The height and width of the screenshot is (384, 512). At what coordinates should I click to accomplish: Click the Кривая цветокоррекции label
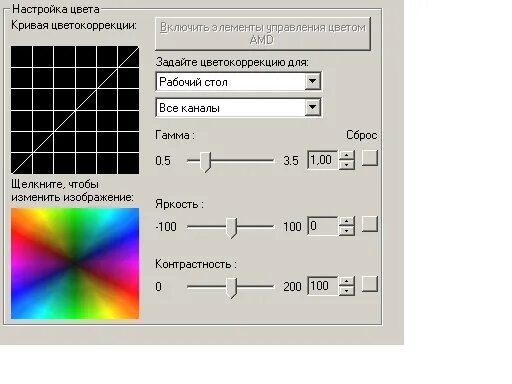coord(74,26)
